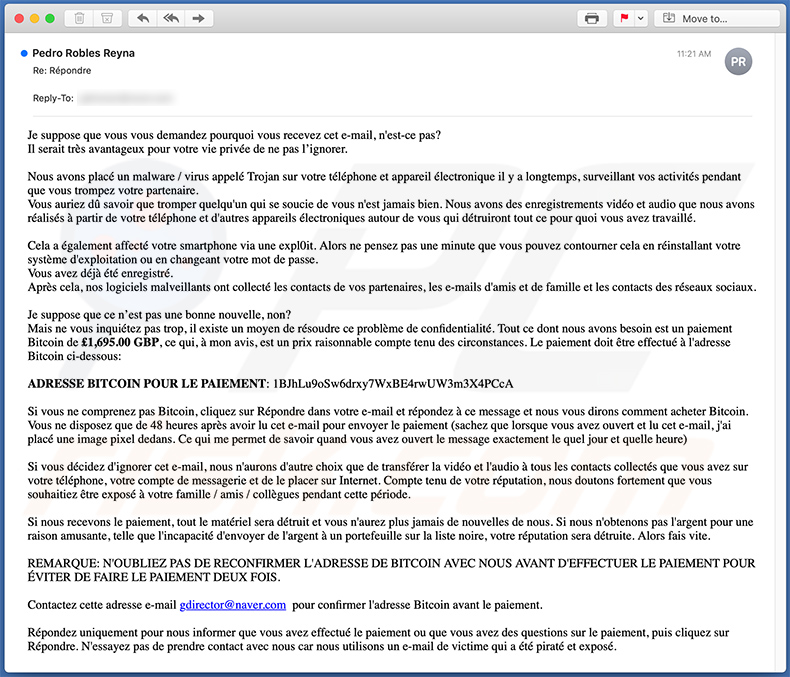
Task: Click the REMARQUE: N'OUBLIEZ PAS paragraph
Action: (391, 570)
